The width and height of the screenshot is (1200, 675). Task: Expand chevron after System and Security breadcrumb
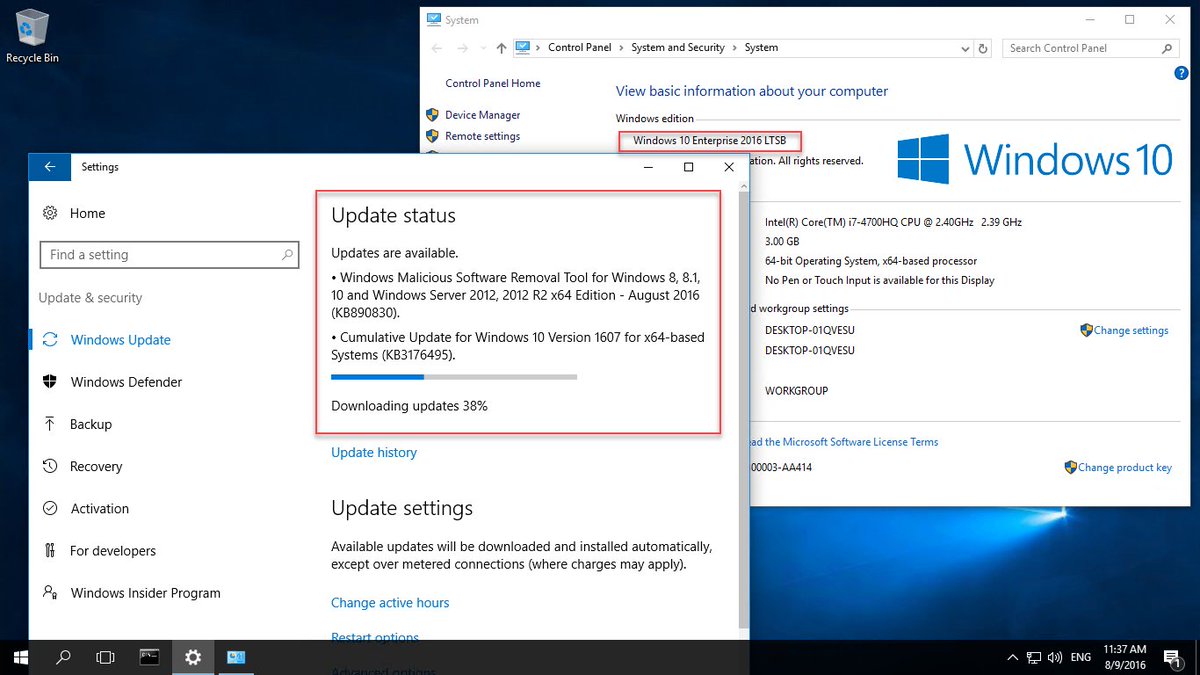click(x=735, y=48)
